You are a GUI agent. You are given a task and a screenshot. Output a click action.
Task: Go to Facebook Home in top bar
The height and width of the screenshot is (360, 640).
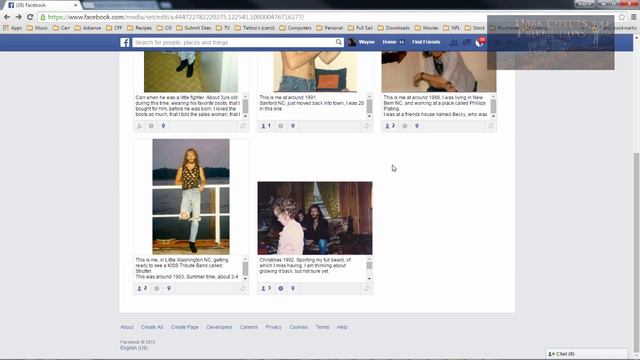[x=389, y=42]
